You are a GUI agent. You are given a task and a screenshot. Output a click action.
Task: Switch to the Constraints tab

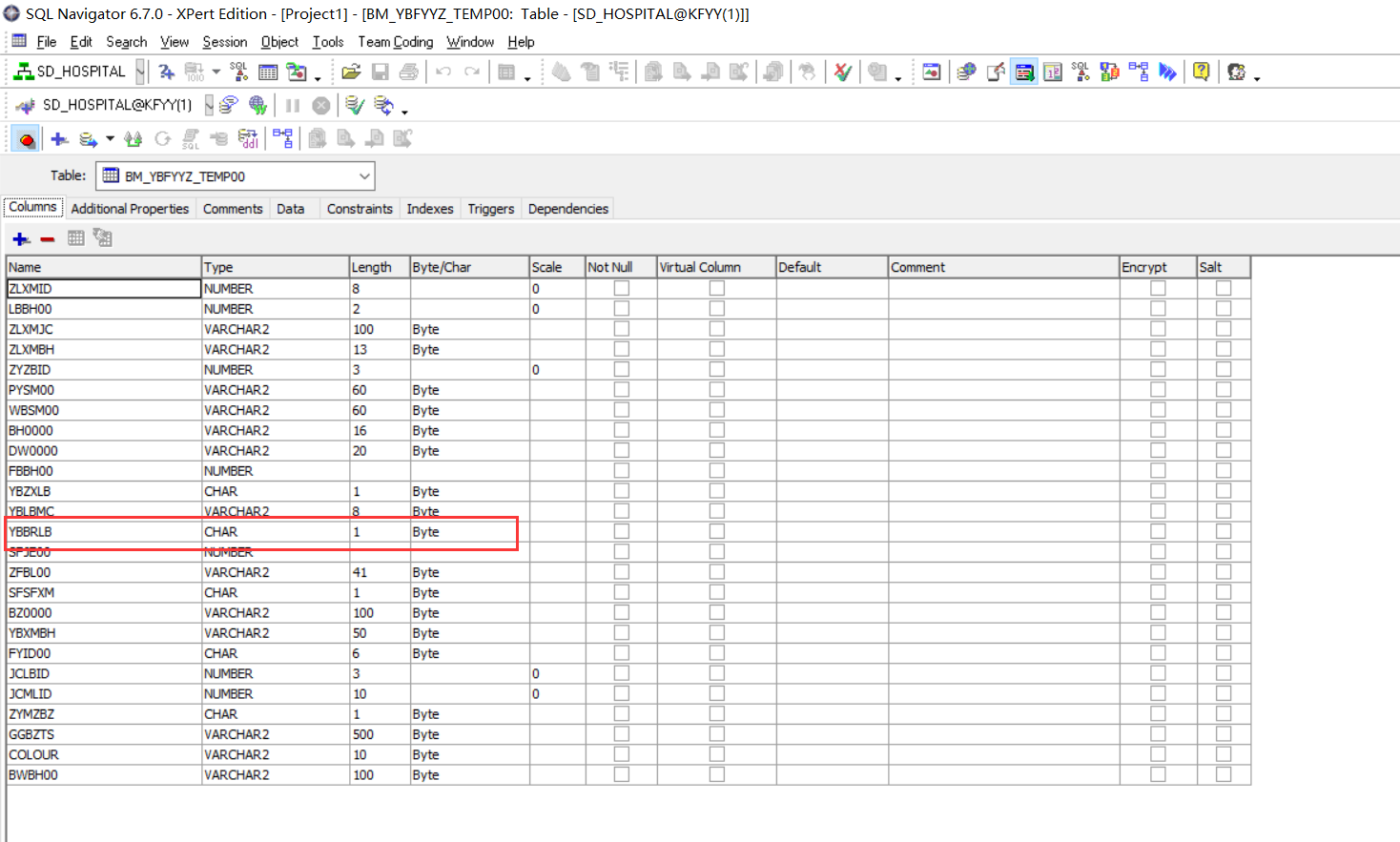tap(360, 209)
